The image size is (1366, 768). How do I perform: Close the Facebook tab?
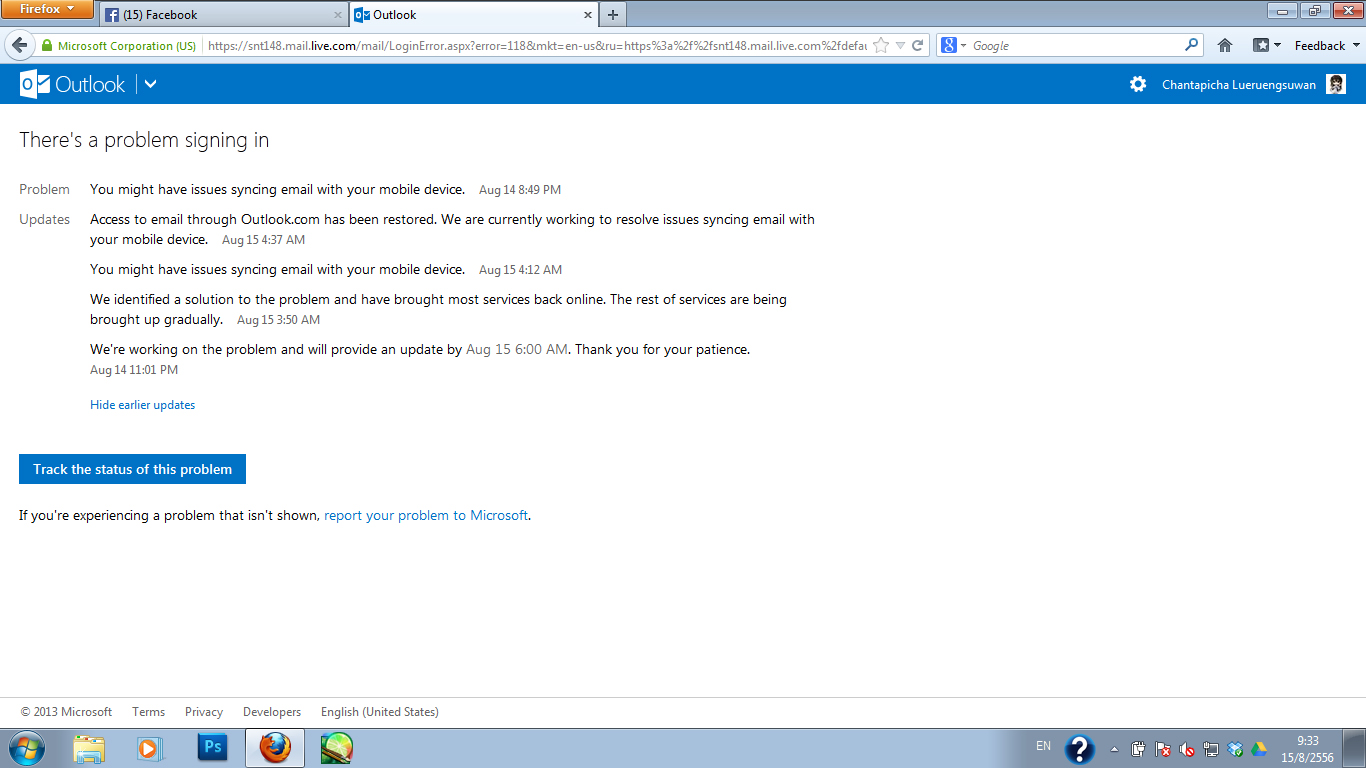(x=338, y=15)
